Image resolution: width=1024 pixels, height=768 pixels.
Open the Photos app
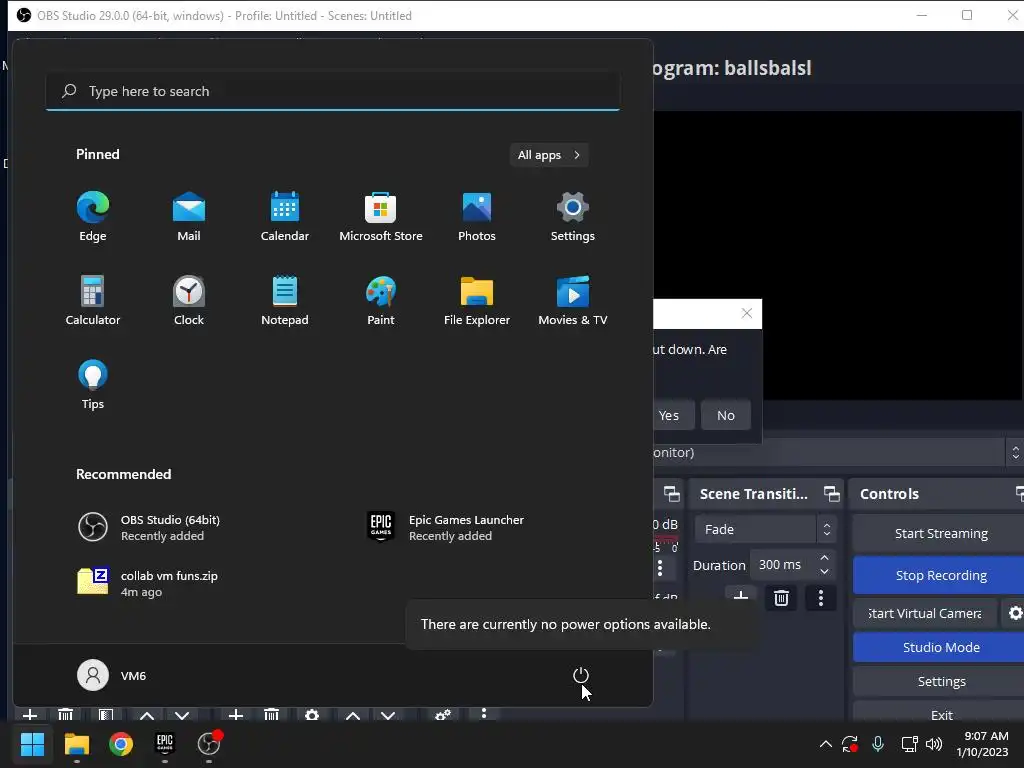pyautogui.click(x=477, y=217)
